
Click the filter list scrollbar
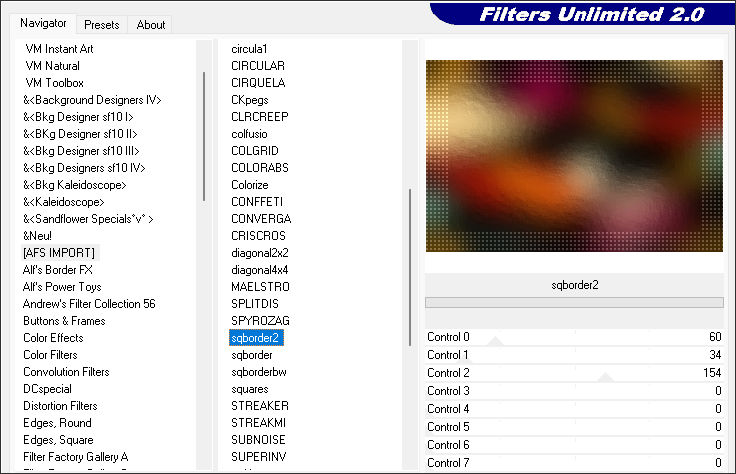[409, 268]
